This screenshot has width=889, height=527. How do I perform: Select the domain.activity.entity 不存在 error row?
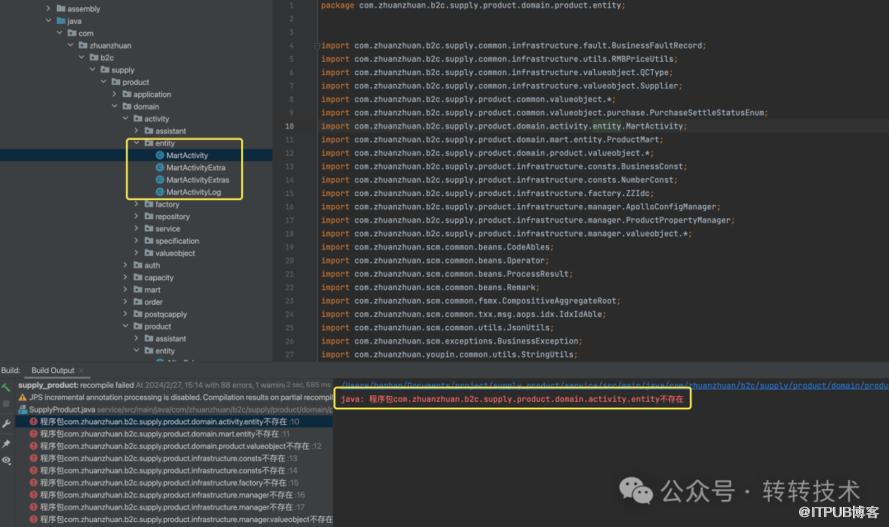[173, 422]
